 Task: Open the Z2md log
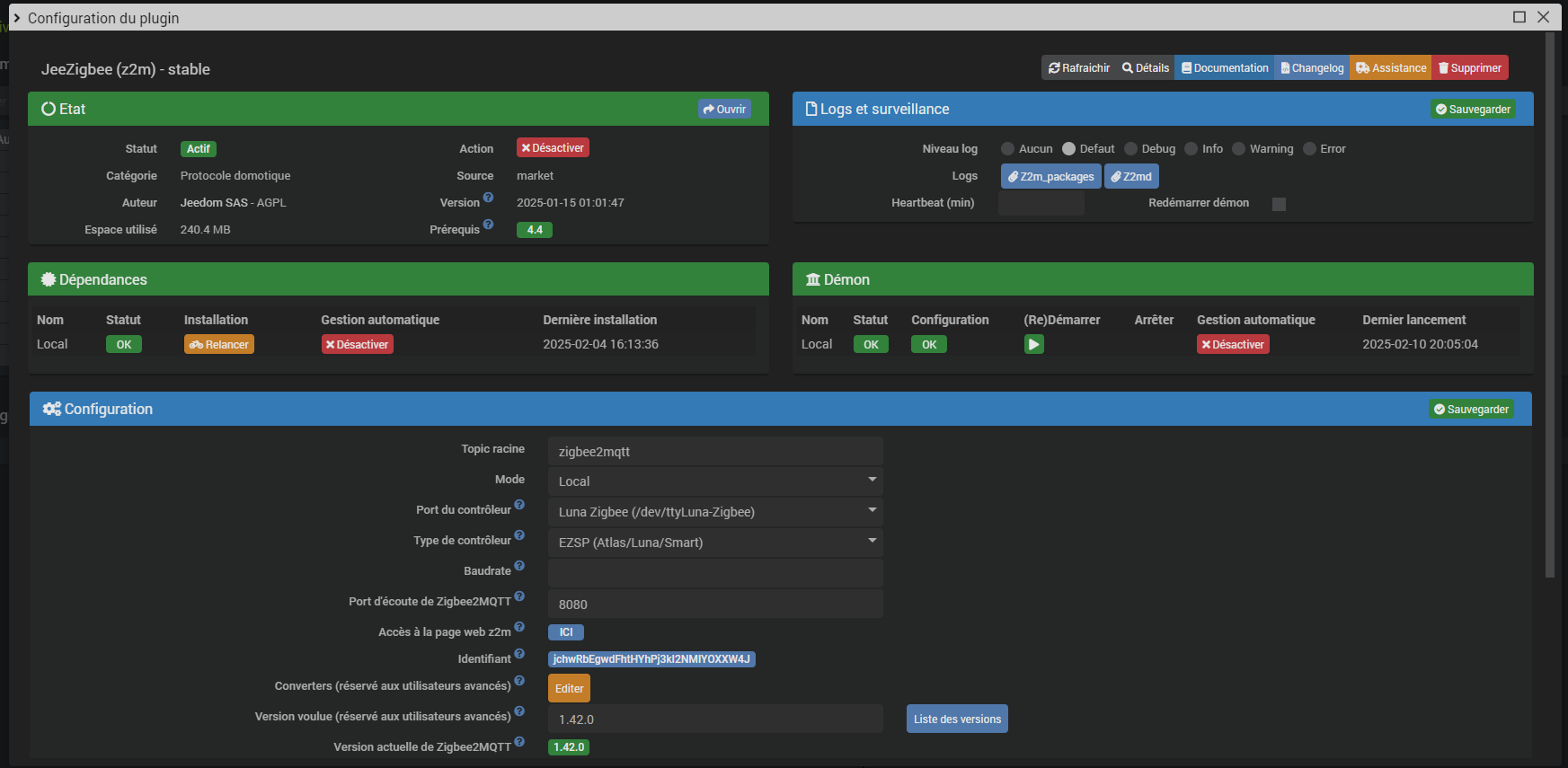[x=1131, y=177]
